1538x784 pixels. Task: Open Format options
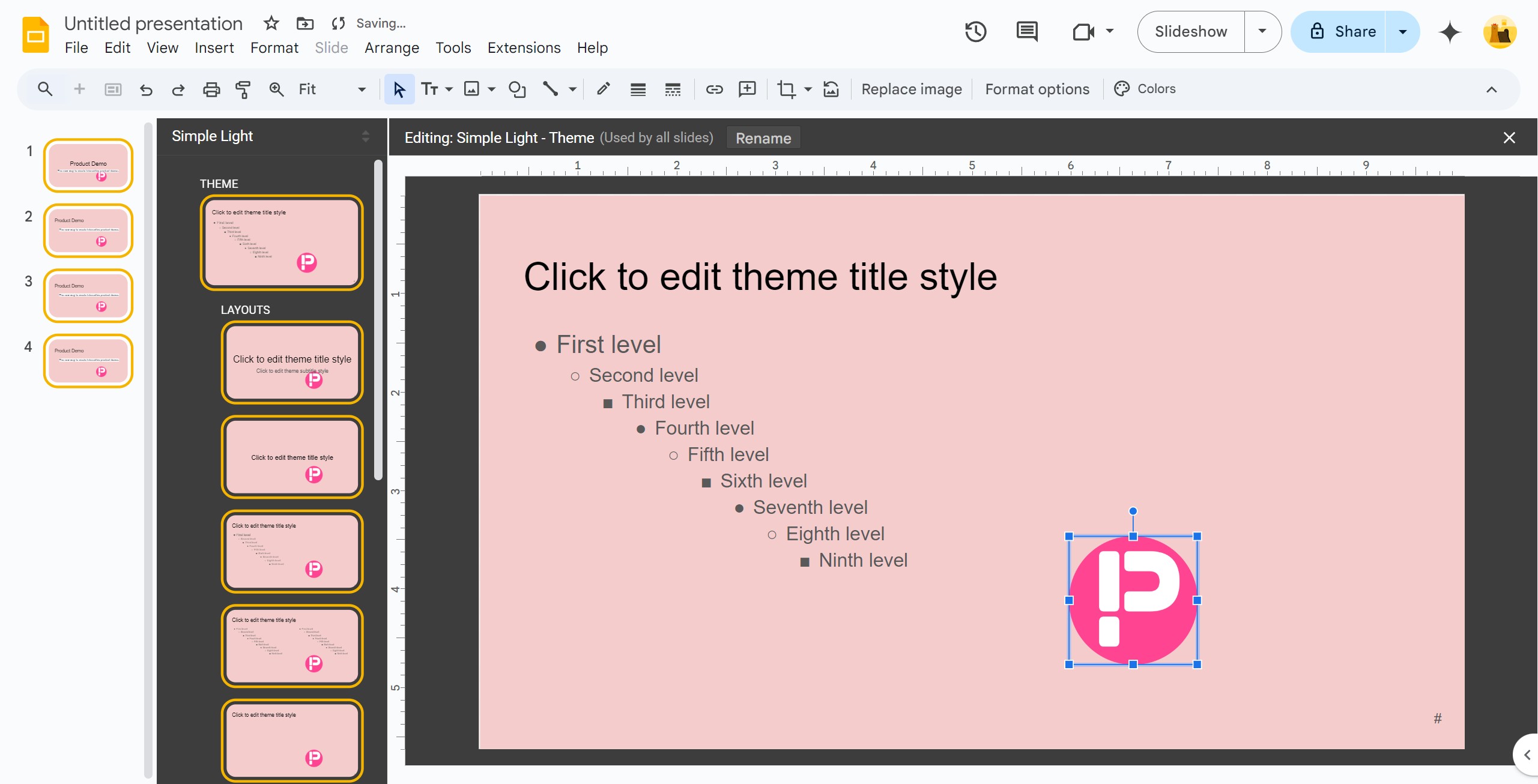[x=1037, y=89]
